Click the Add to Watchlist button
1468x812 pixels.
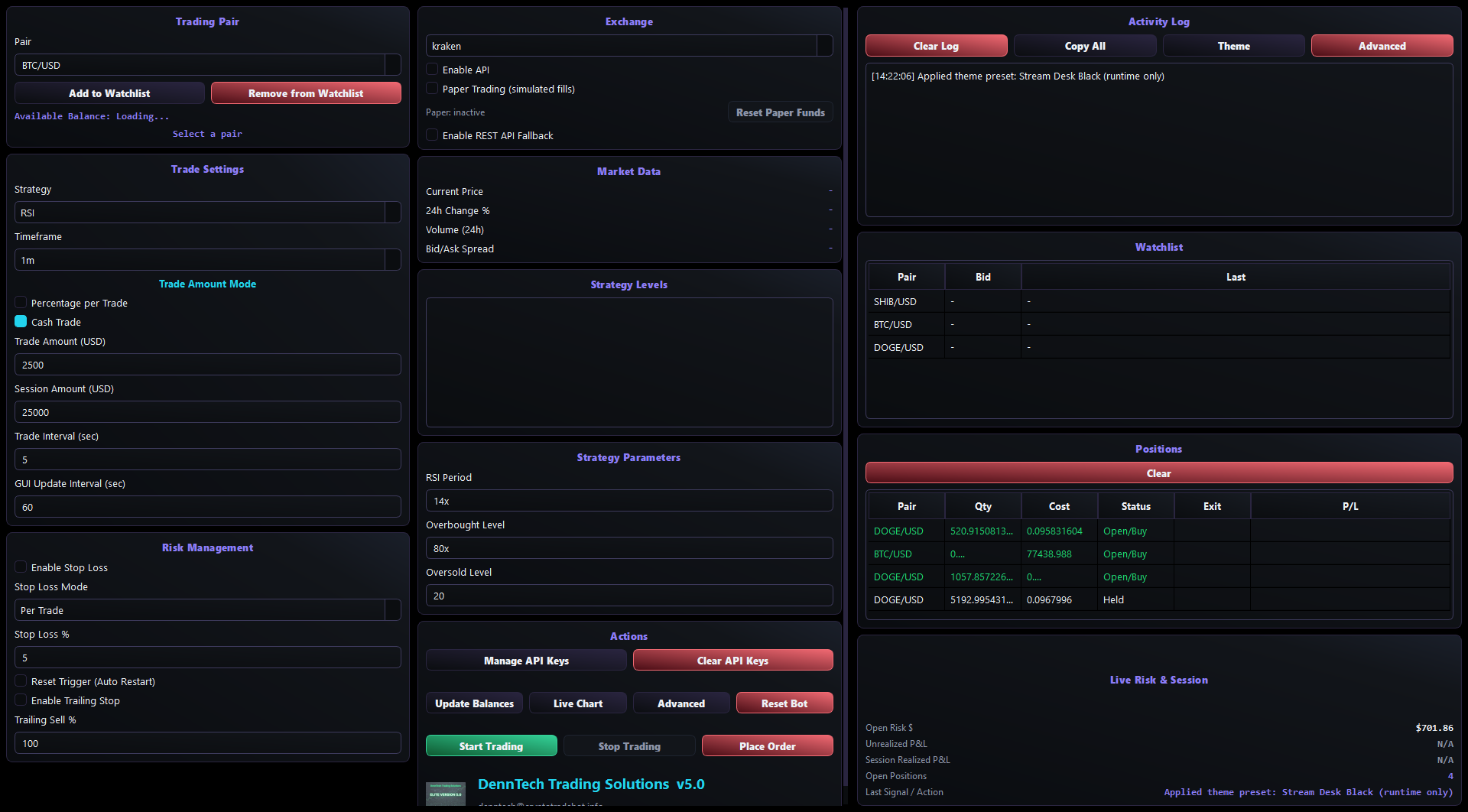[x=109, y=93]
